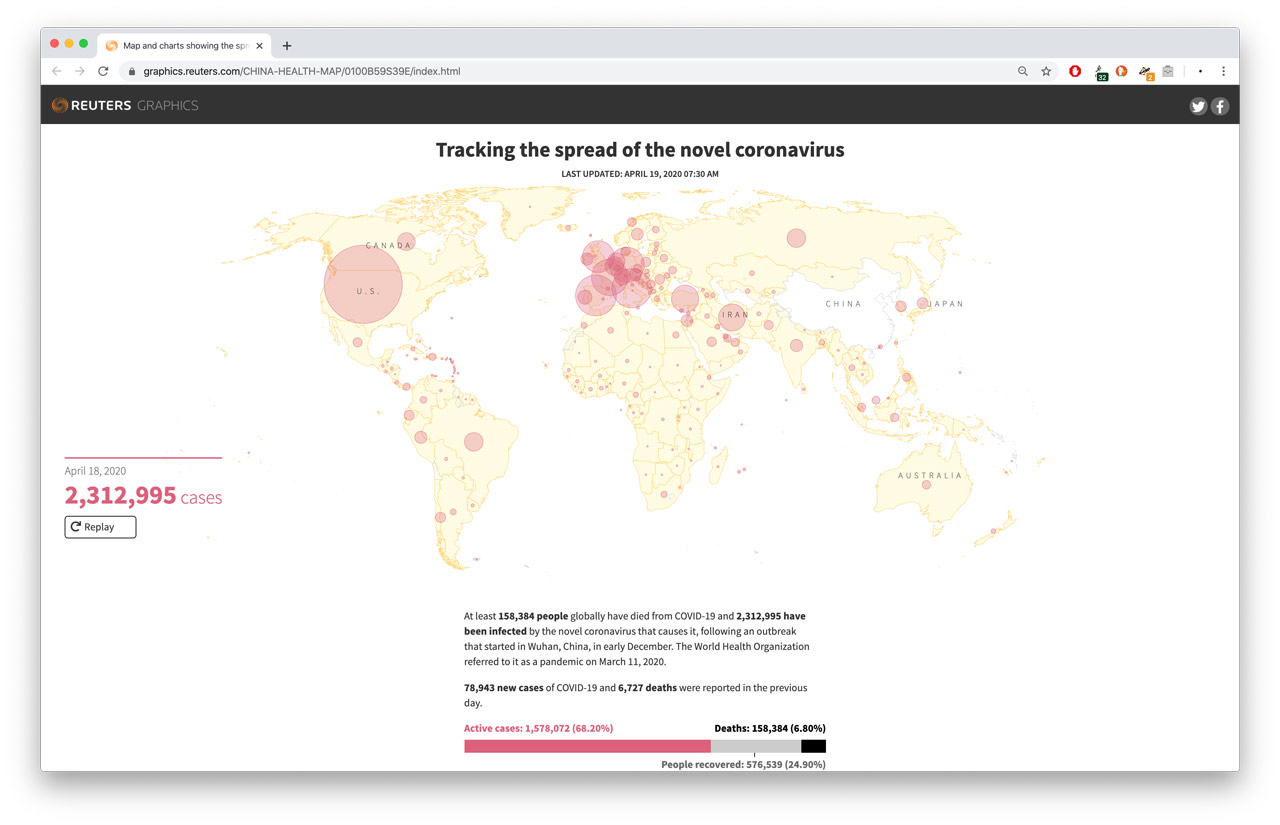1280x825 pixels.
Task: Click the Facebook share icon
Action: 1220,106
